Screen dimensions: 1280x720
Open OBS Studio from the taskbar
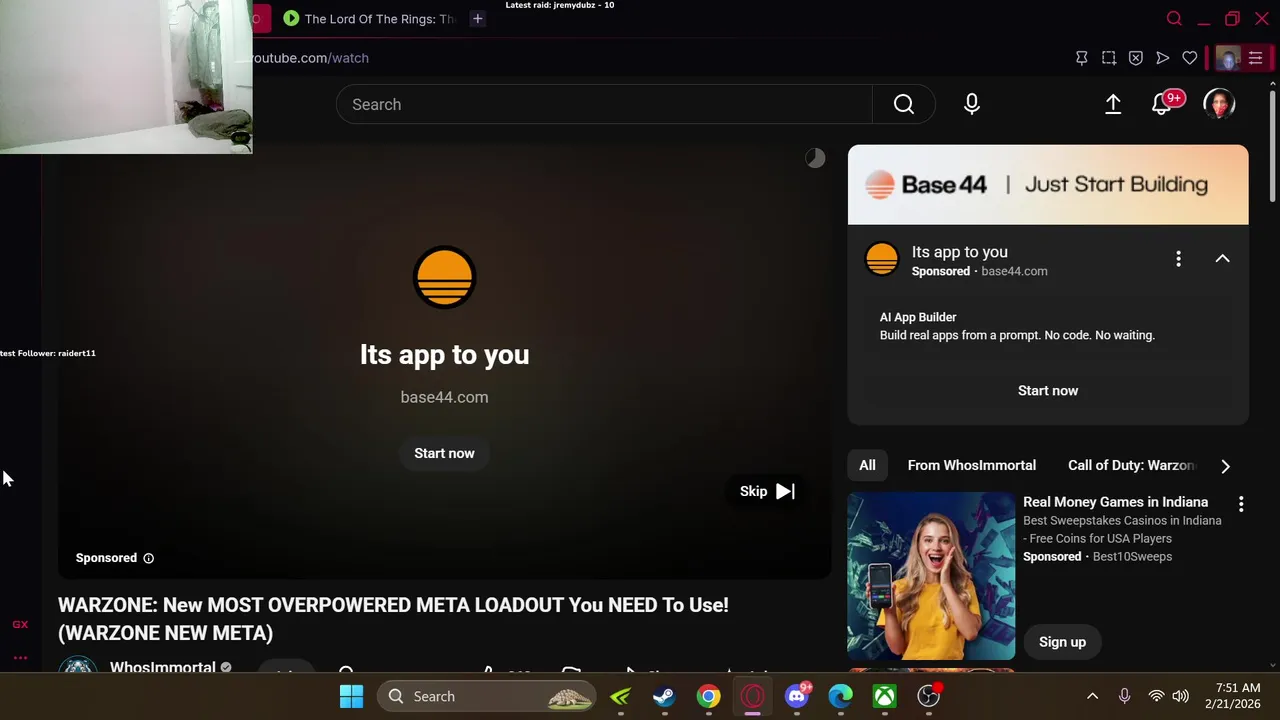click(929, 696)
